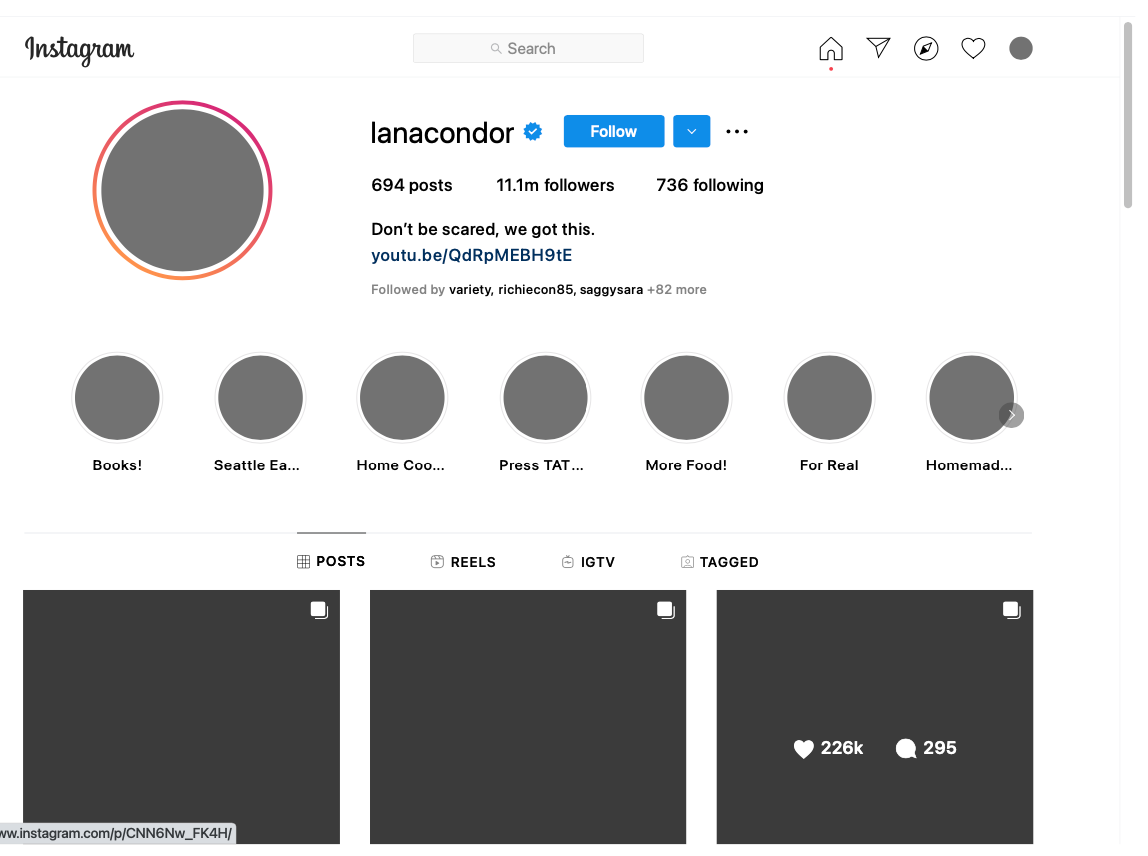Viewport: 1148px width, 856px height.
Task: Click the search magnifier icon
Action: (x=496, y=48)
